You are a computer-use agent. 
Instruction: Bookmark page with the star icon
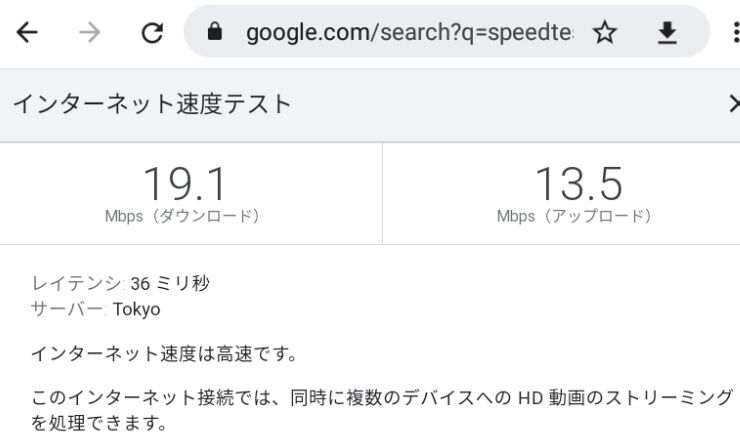604,33
